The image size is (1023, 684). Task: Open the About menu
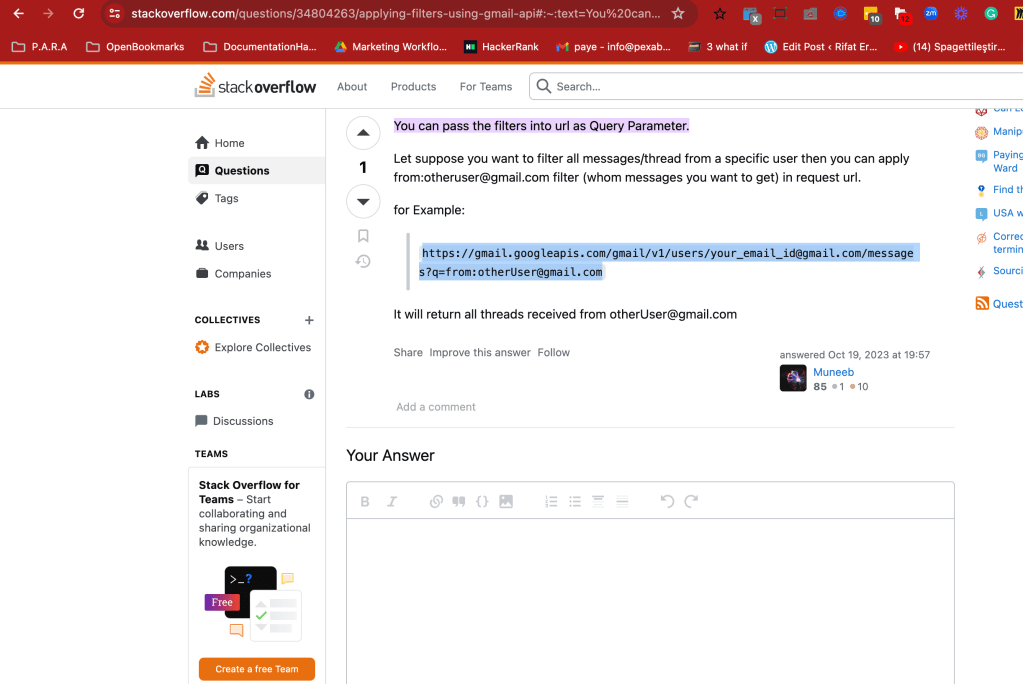coord(352,86)
